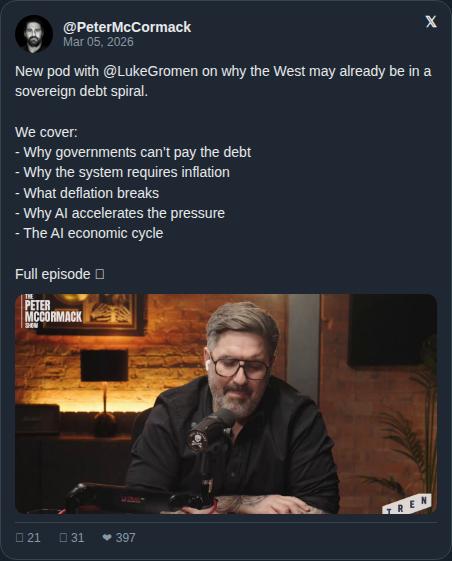Open the @LukeGromen mention
The width and height of the screenshot is (452, 561).
[150, 71]
